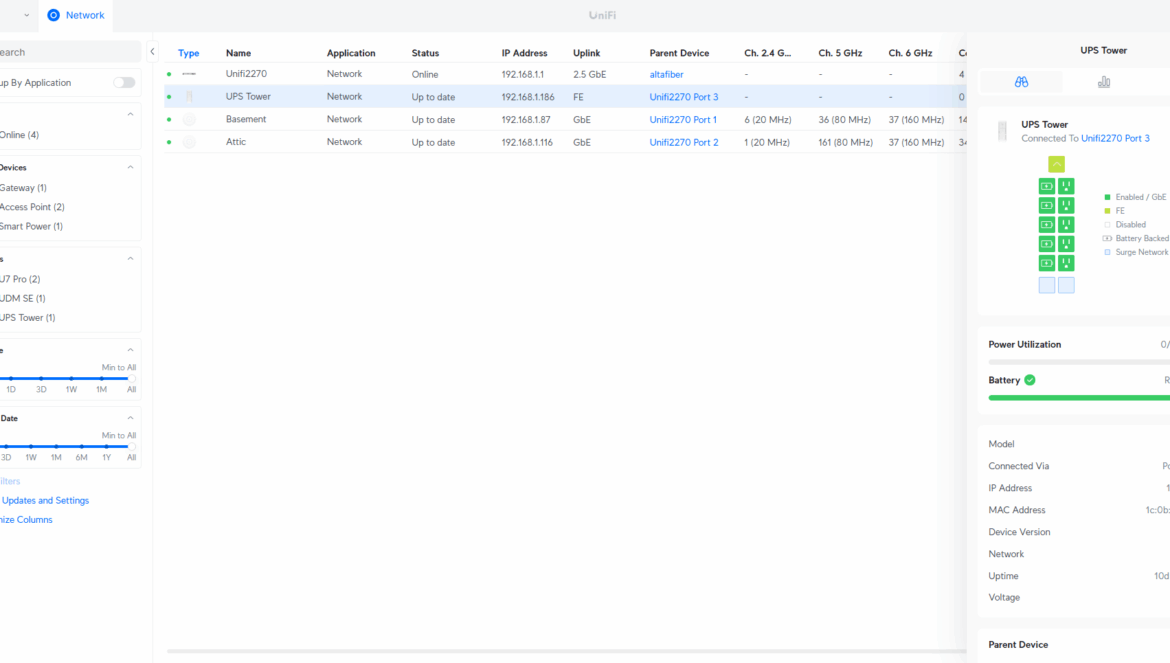1170x663 pixels.
Task: Open the altafiber parent device link
Action: pos(666,75)
